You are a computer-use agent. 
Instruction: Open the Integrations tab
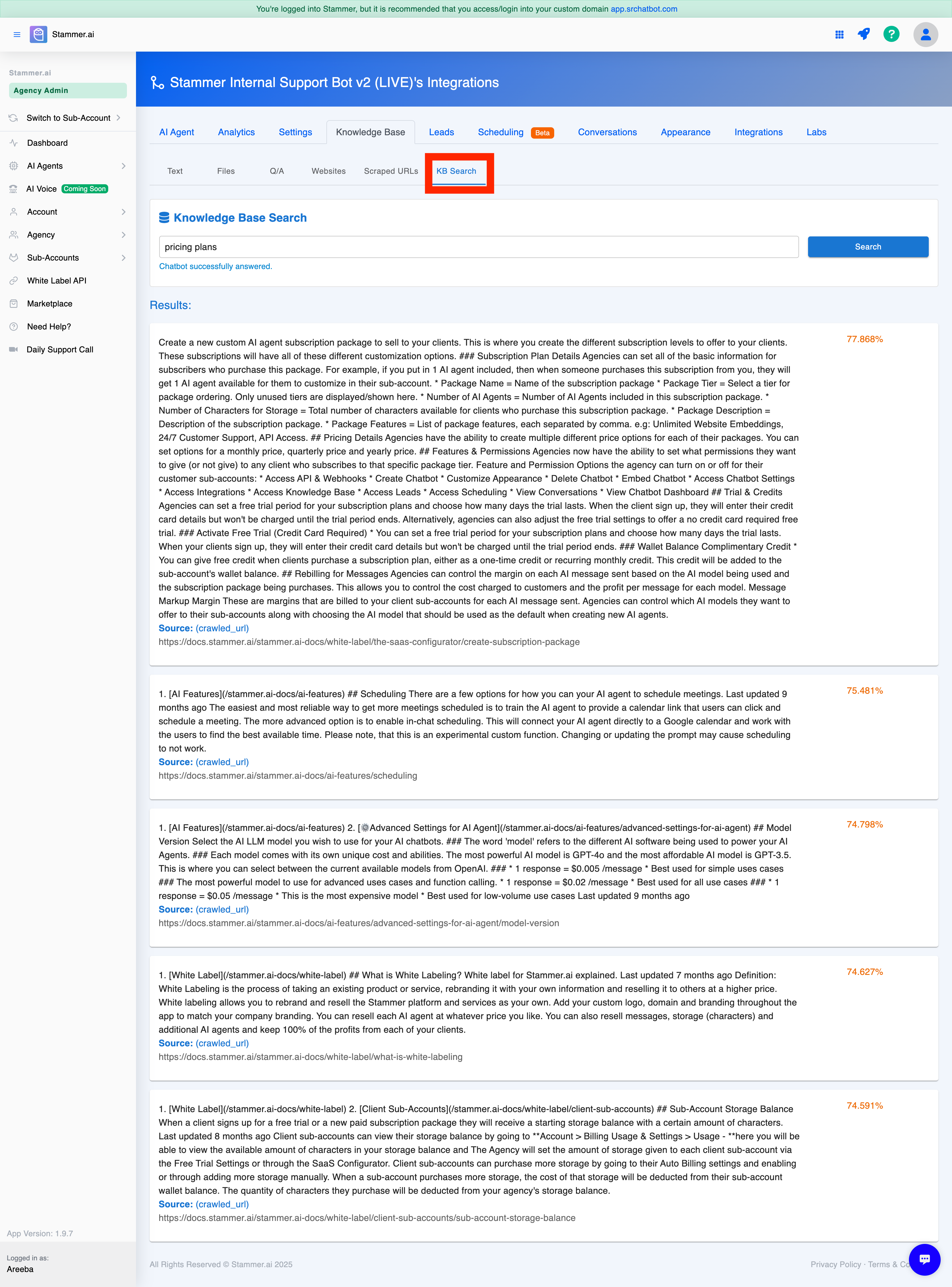click(758, 132)
